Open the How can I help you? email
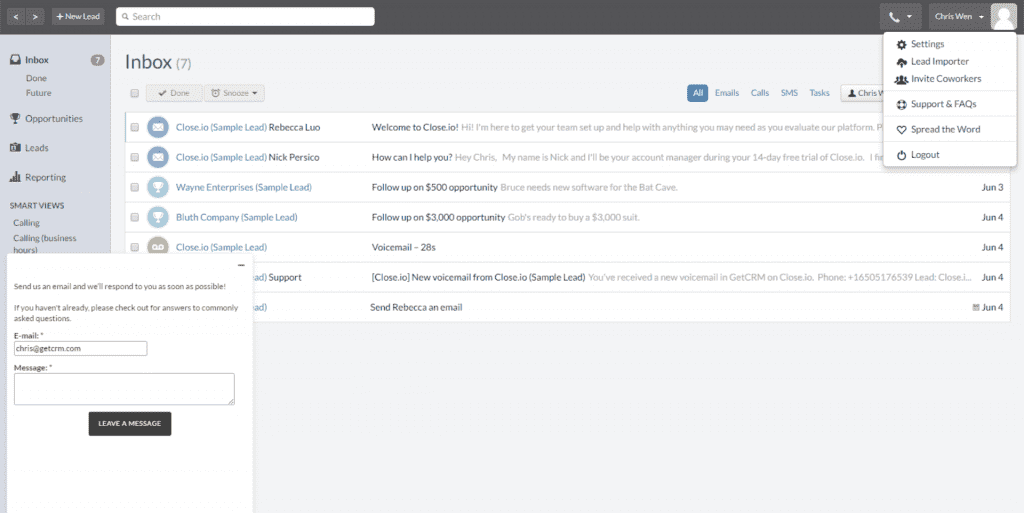This screenshot has width=1024, height=513. click(x=412, y=157)
